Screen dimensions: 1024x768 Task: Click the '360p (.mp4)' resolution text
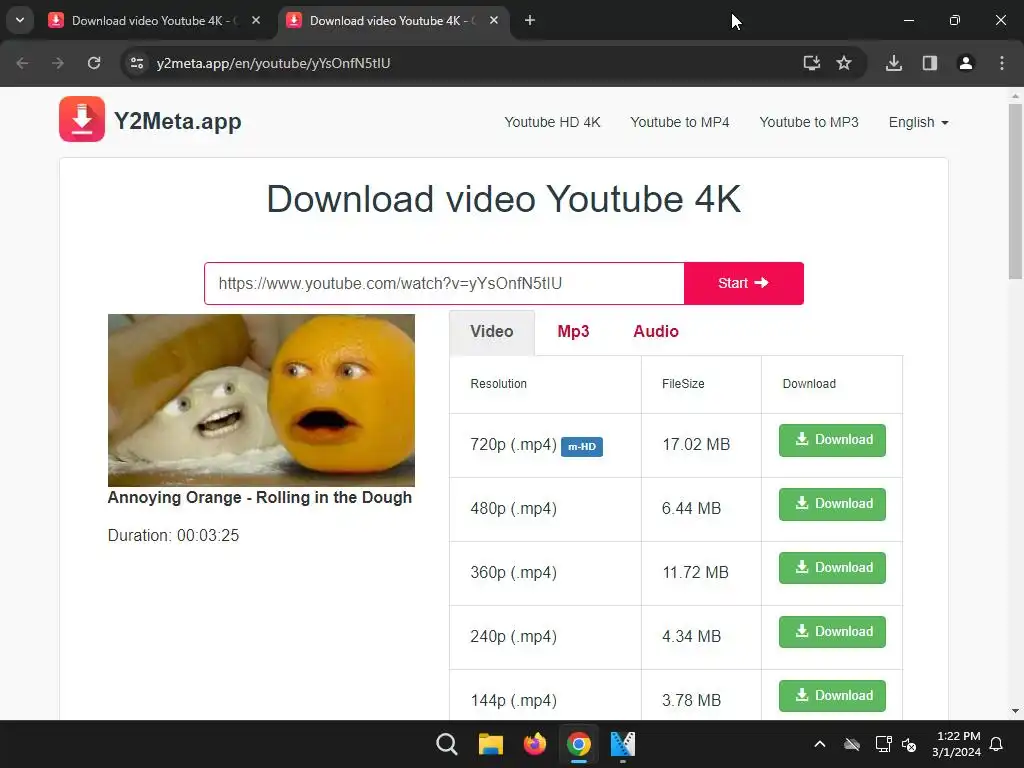coord(513,573)
